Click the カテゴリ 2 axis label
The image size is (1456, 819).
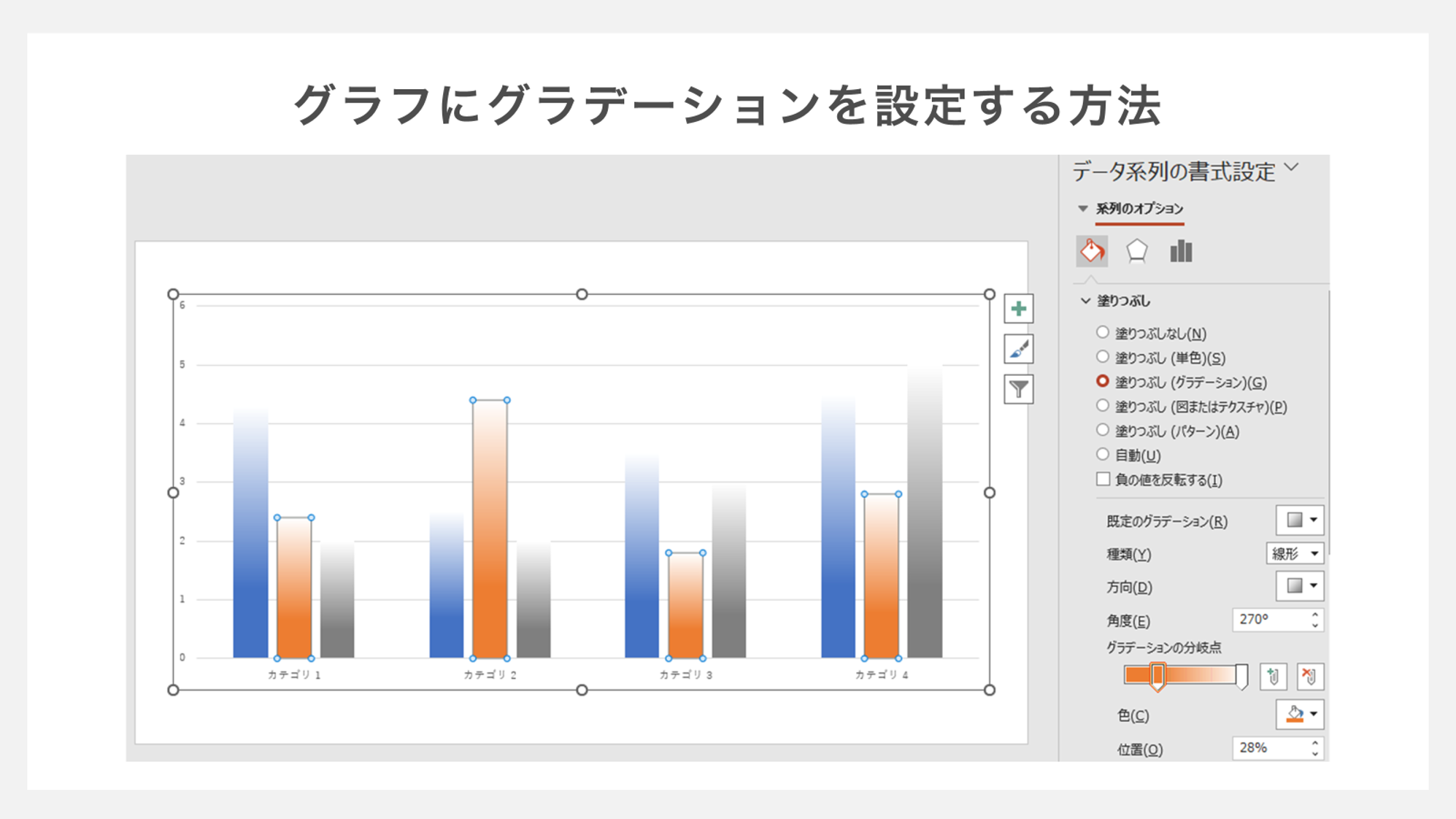tap(490, 675)
